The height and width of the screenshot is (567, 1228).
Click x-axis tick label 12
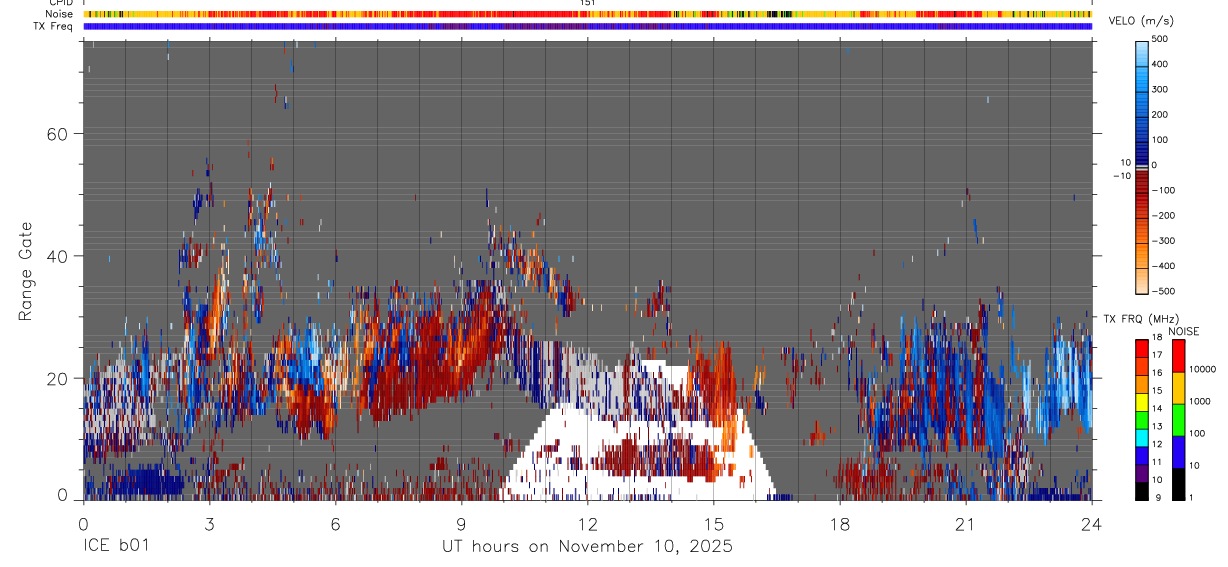(x=587, y=524)
